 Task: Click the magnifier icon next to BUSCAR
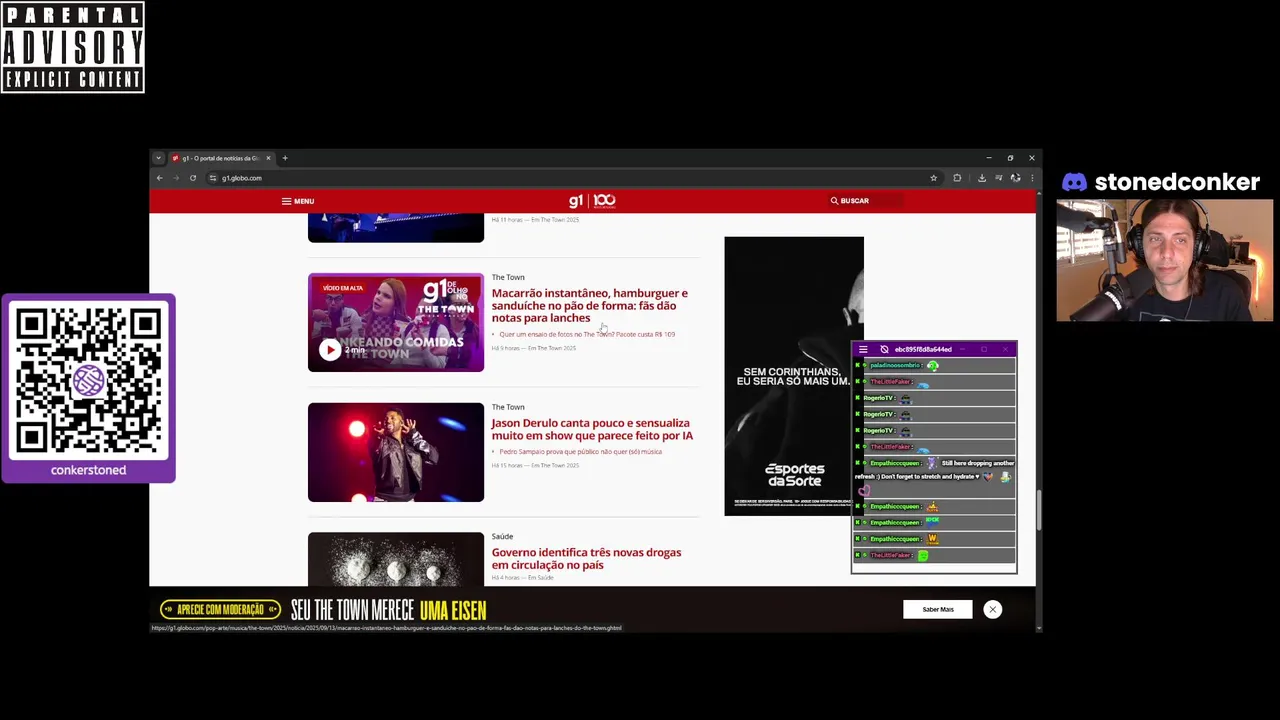(834, 201)
